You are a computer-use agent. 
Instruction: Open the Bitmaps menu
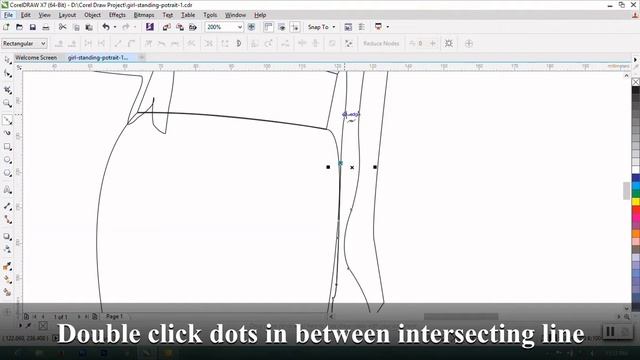144,15
